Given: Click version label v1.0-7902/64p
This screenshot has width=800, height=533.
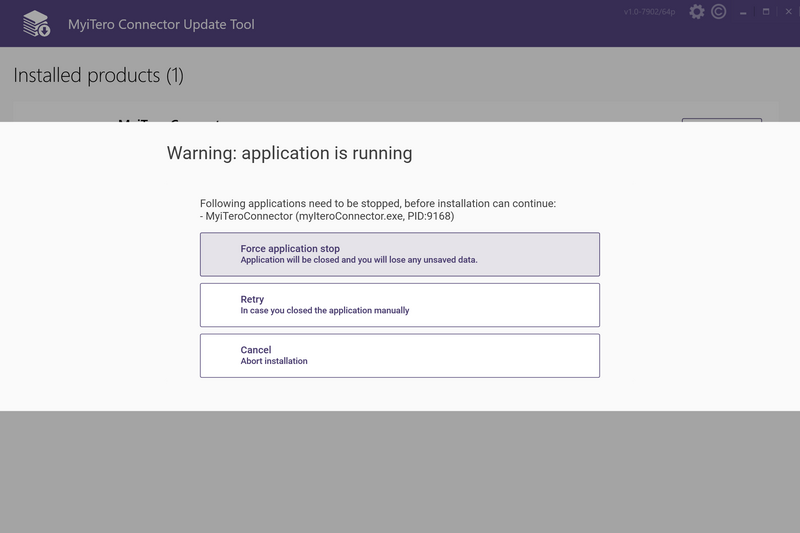Looking at the screenshot, I should (x=649, y=12).
